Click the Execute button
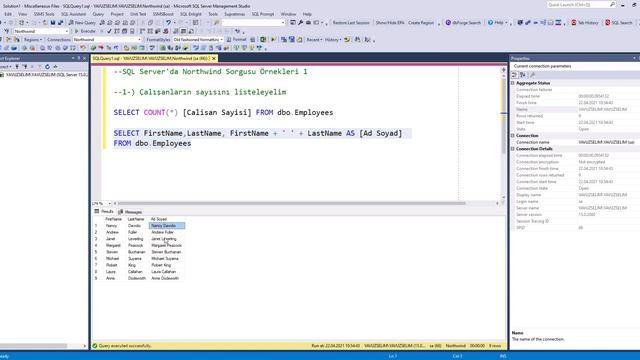 point(84,31)
